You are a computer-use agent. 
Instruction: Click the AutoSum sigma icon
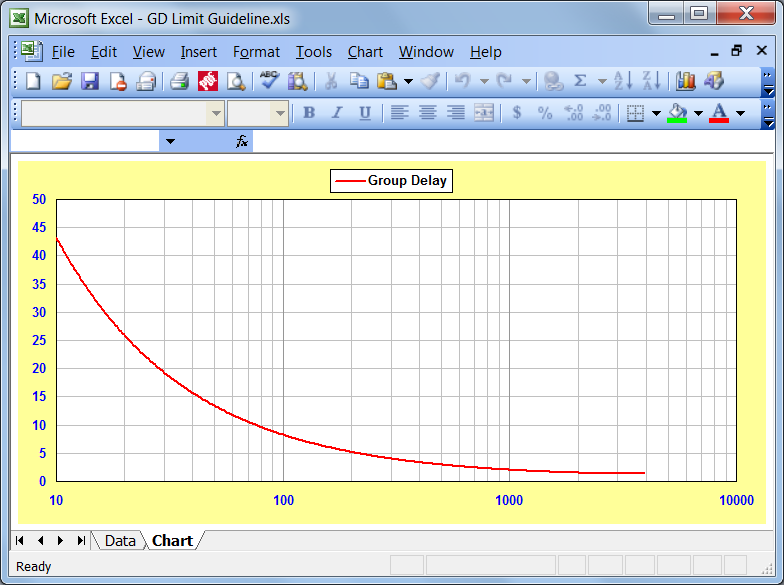(x=580, y=81)
